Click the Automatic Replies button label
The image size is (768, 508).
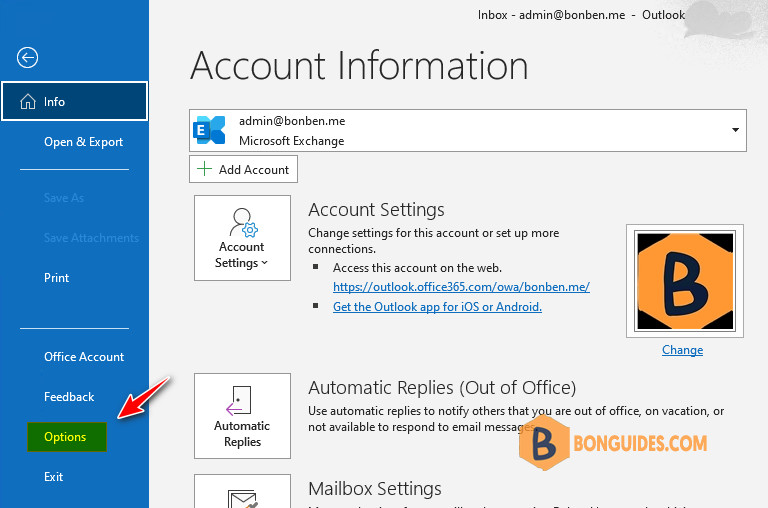pos(242,434)
